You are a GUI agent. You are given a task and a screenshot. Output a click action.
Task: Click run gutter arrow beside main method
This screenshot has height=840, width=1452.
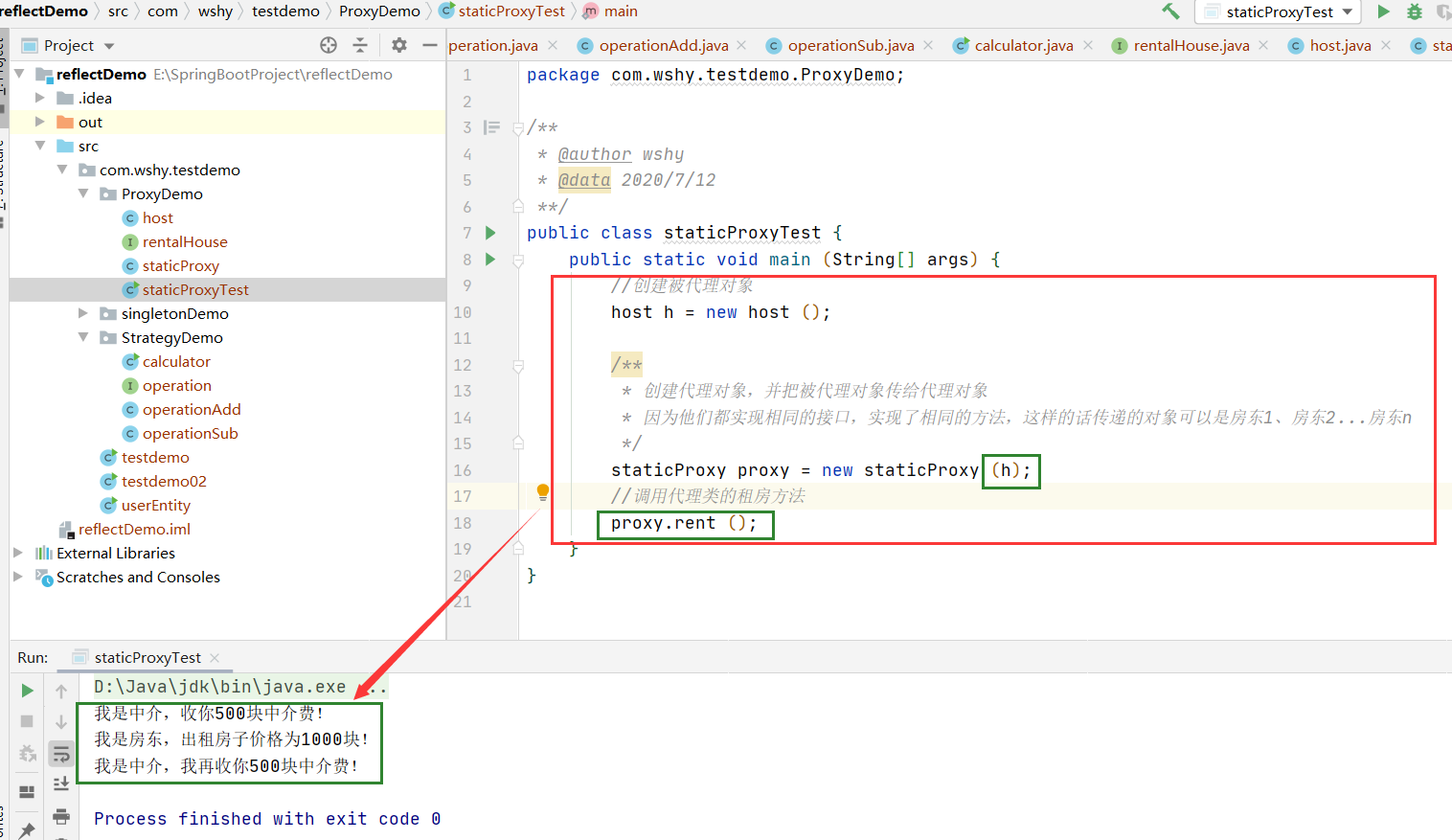tap(490, 259)
